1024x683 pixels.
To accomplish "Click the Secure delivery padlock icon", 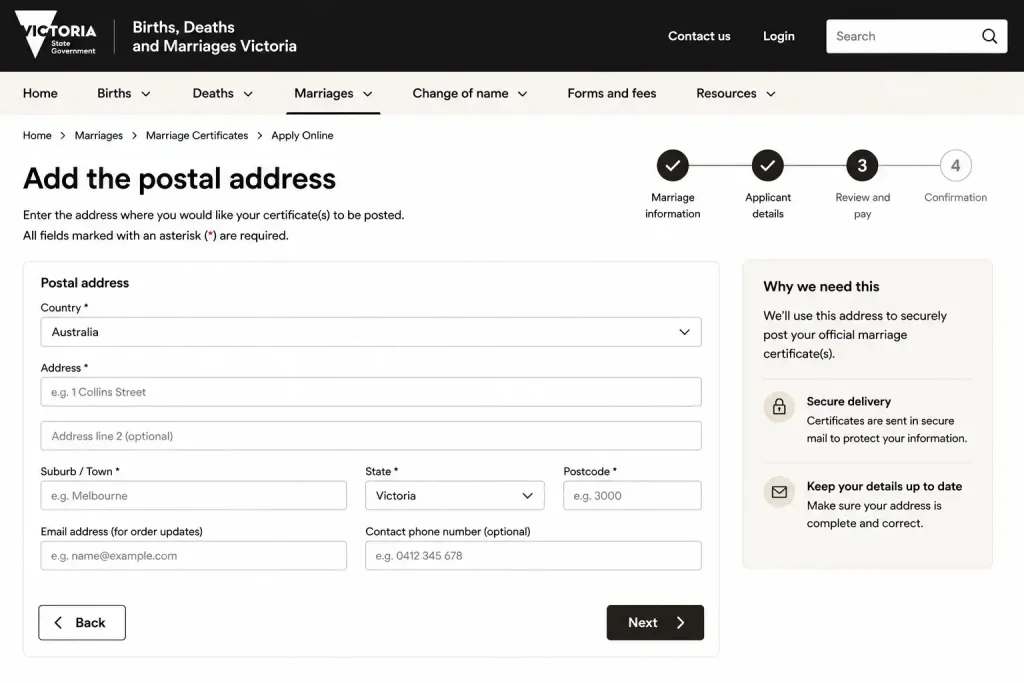I will [x=779, y=407].
